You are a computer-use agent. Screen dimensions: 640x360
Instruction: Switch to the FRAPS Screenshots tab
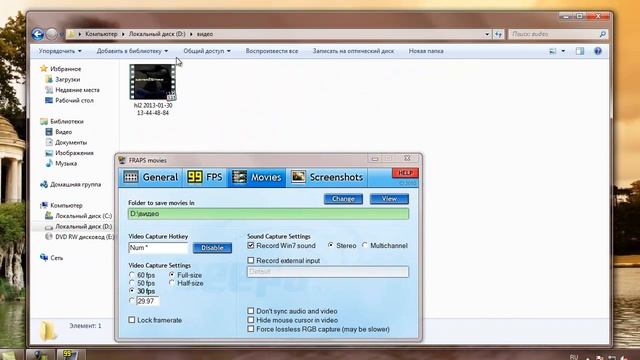[327, 177]
